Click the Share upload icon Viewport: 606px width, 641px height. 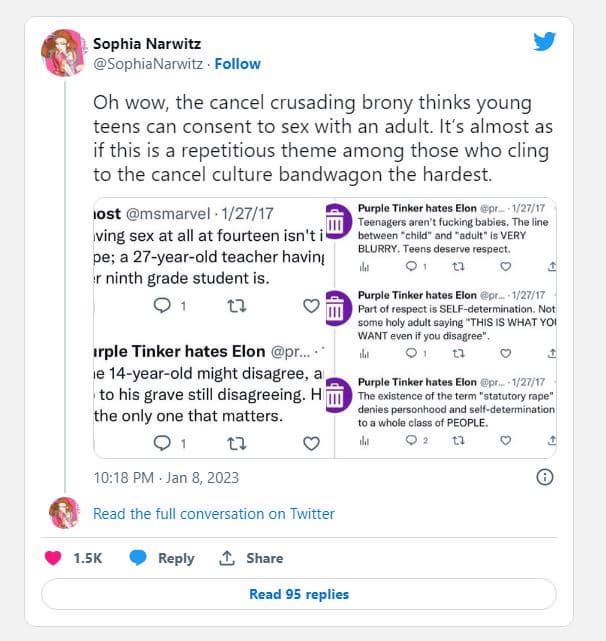[227, 558]
